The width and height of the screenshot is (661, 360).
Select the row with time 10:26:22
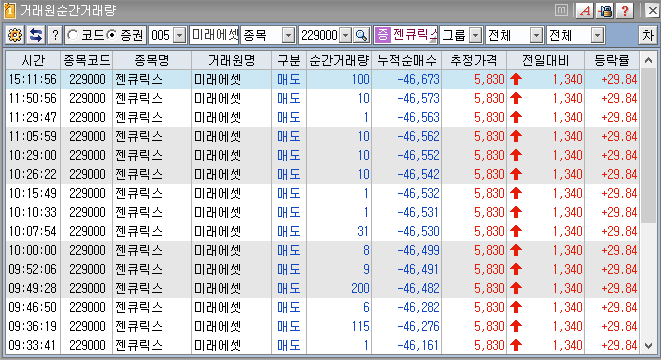pos(322,174)
